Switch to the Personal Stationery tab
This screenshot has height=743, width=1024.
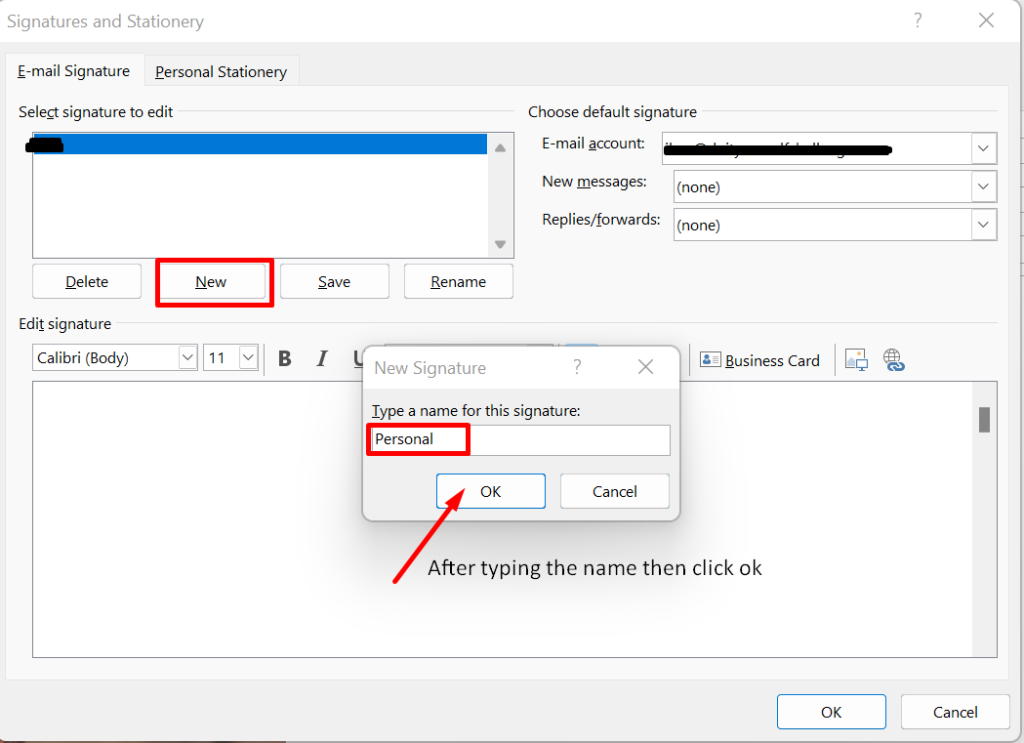point(221,72)
